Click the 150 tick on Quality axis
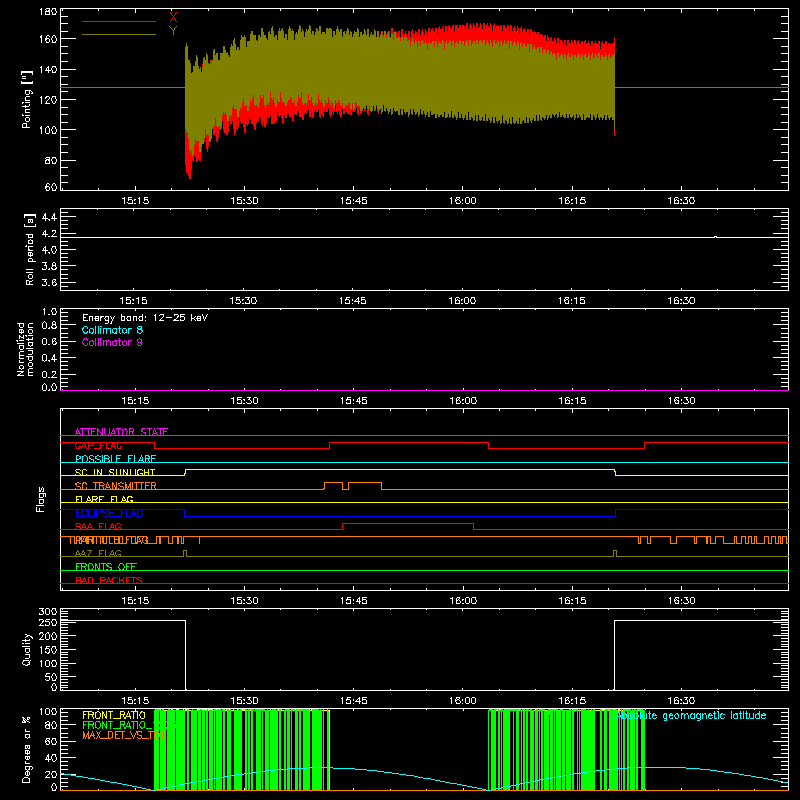 (x=47, y=649)
